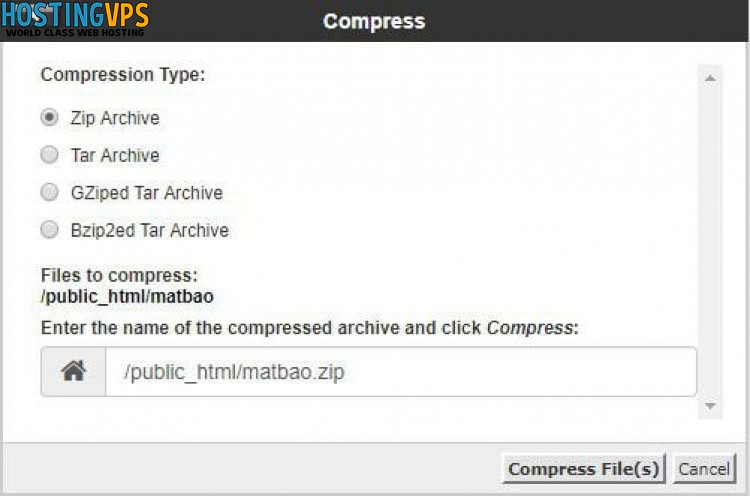Focus the /public_html/matbao.zip archive name field
The image size is (750, 496).
[x=401, y=372]
